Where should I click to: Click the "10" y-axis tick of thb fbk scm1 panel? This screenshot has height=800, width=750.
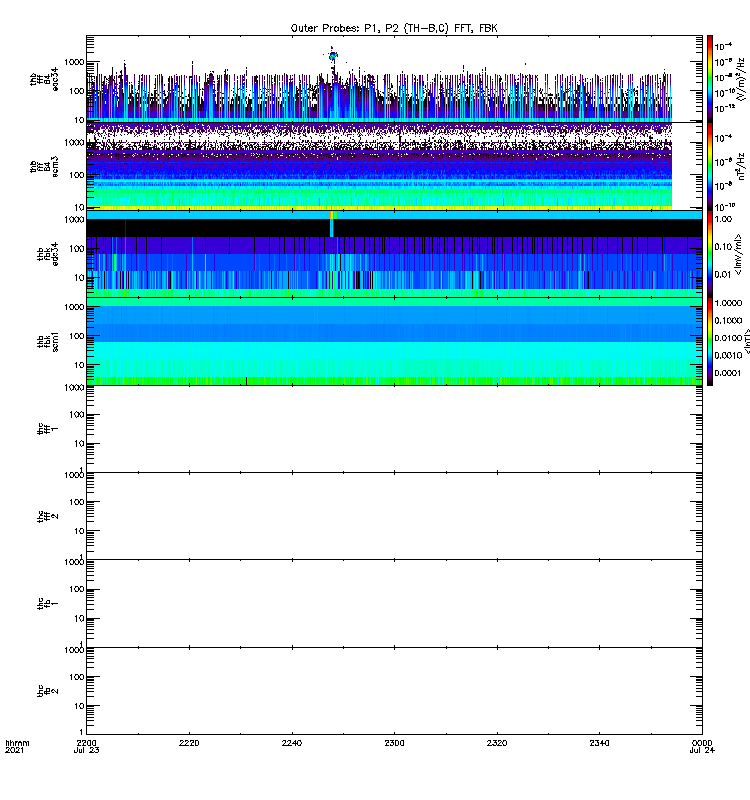(79, 365)
